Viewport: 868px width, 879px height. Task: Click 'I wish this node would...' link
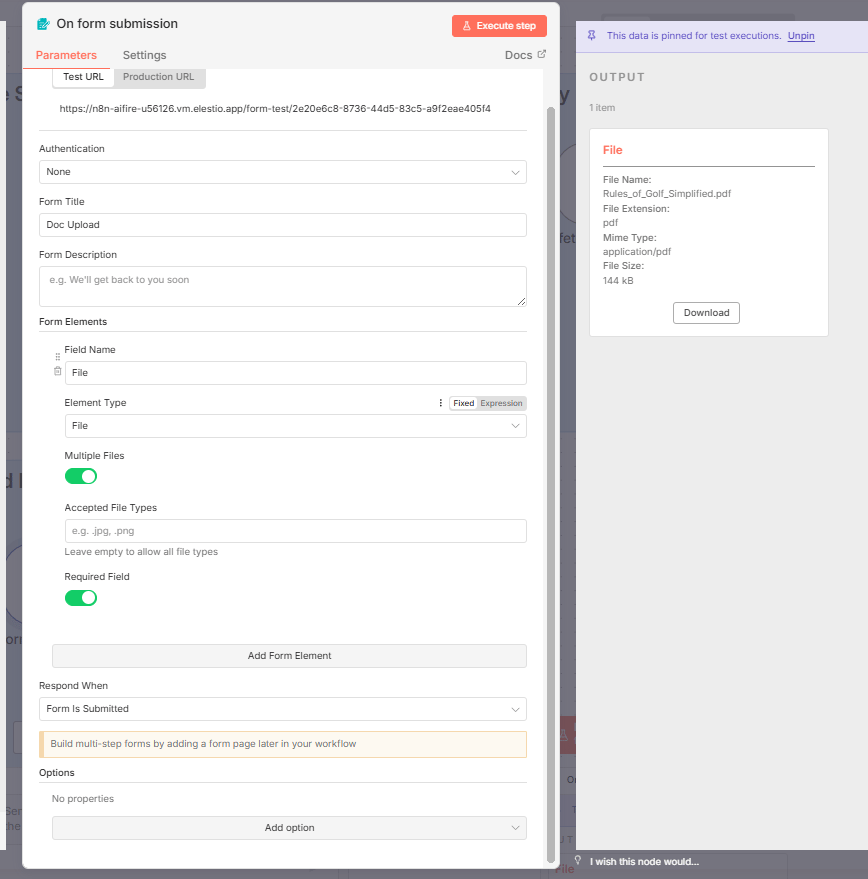(644, 862)
